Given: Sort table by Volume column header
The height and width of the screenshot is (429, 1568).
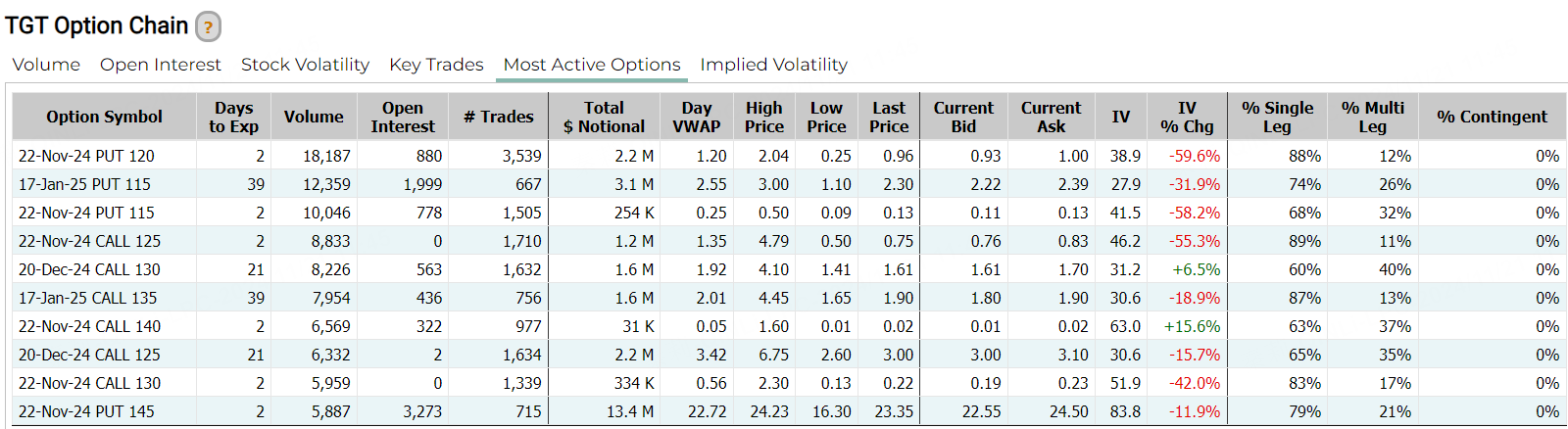Looking at the screenshot, I should click(314, 117).
